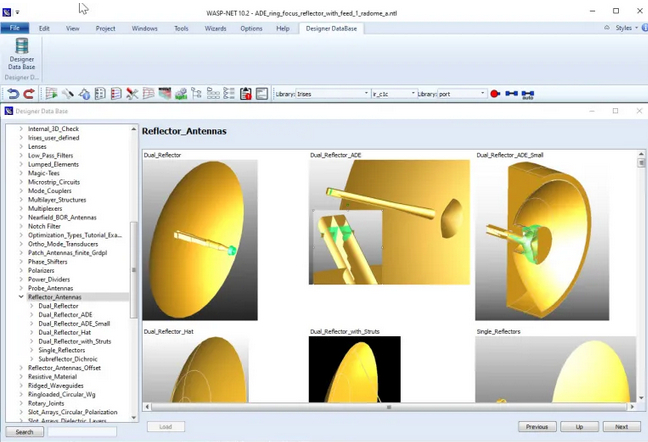Open the Library port dropdown
Image resolution: width=648 pixels, height=442 pixels.
point(482,94)
